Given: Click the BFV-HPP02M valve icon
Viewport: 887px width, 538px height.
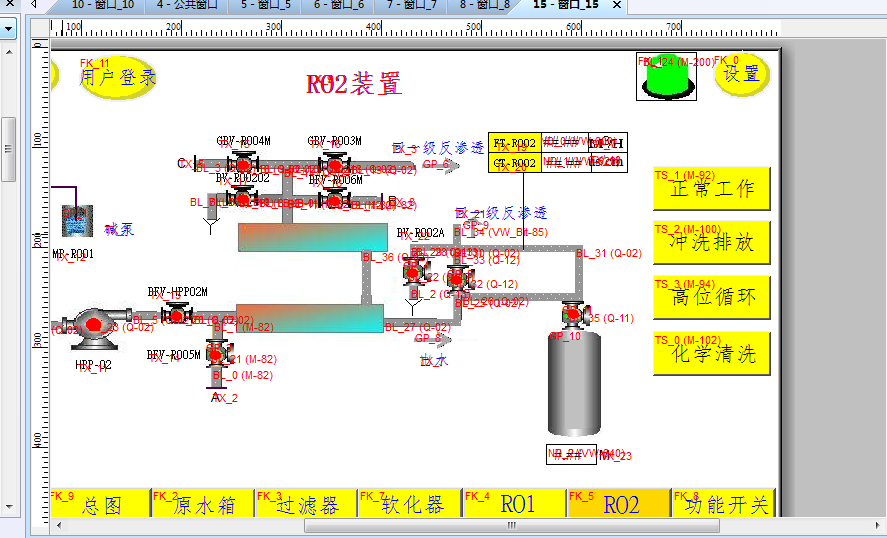Looking at the screenshot, I should [177, 316].
